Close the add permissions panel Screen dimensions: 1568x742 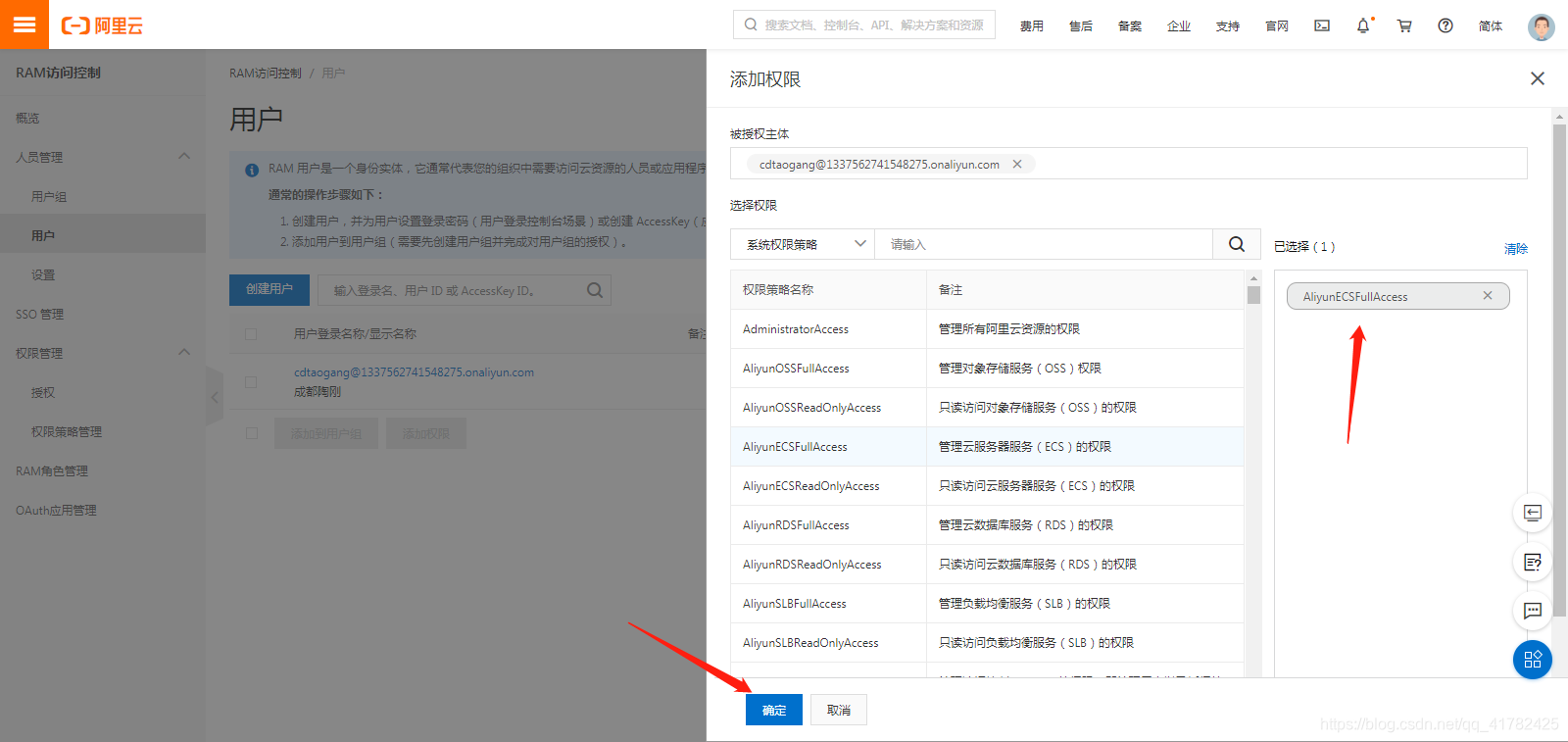click(x=1538, y=78)
